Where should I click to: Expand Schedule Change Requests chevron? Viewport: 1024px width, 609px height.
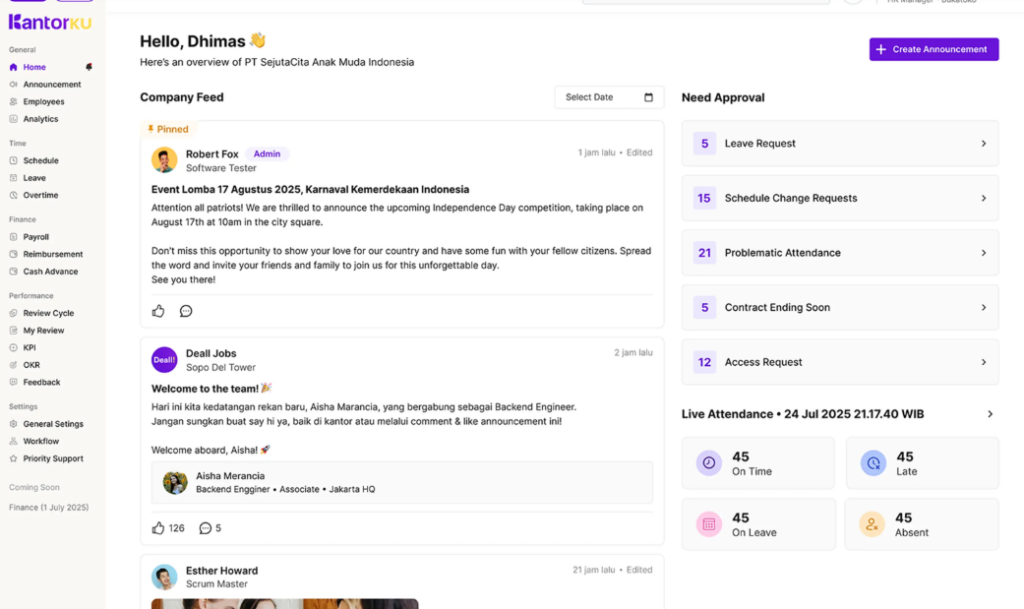pyautogui.click(x=984, y=198)
